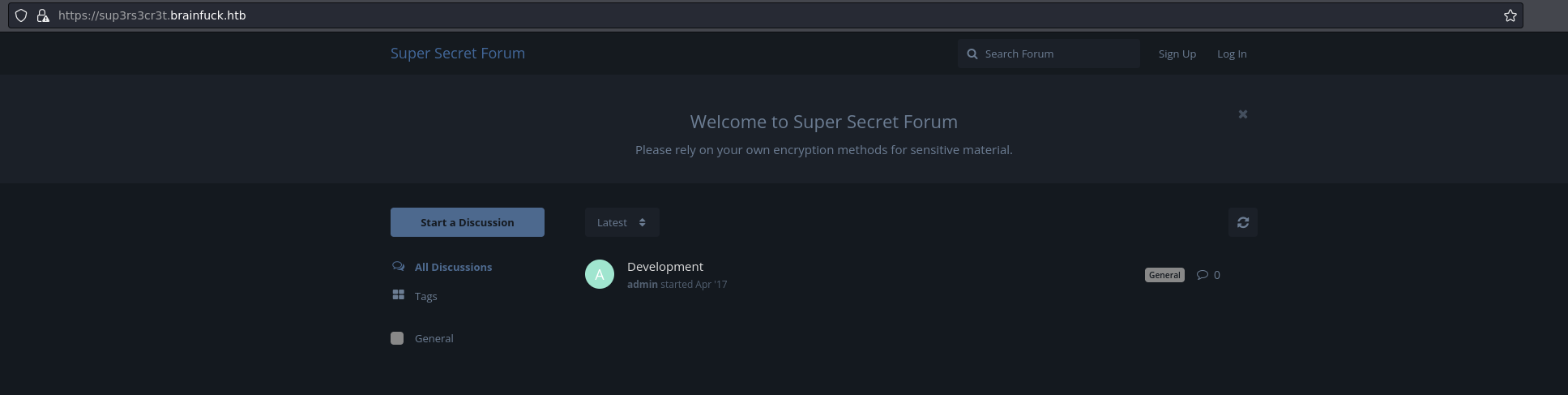
Task: Click the padlock site security icon
Action: 43,15
